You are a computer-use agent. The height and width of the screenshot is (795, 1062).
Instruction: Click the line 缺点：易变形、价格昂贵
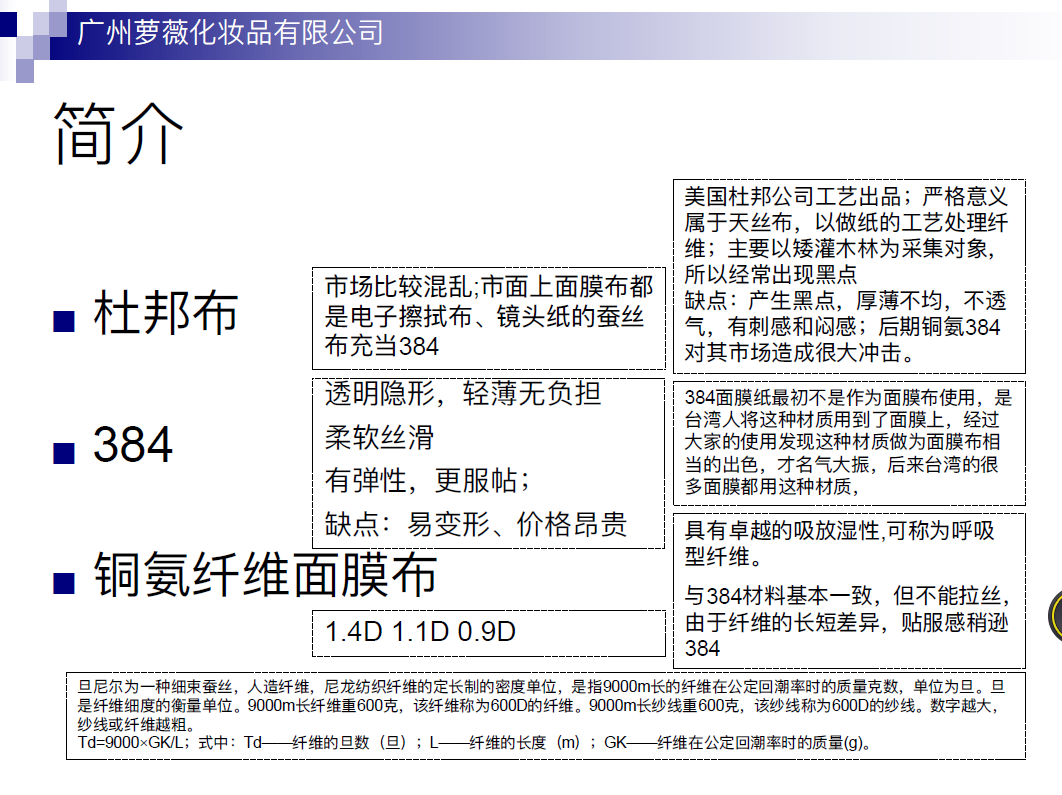tap(475, 524)
